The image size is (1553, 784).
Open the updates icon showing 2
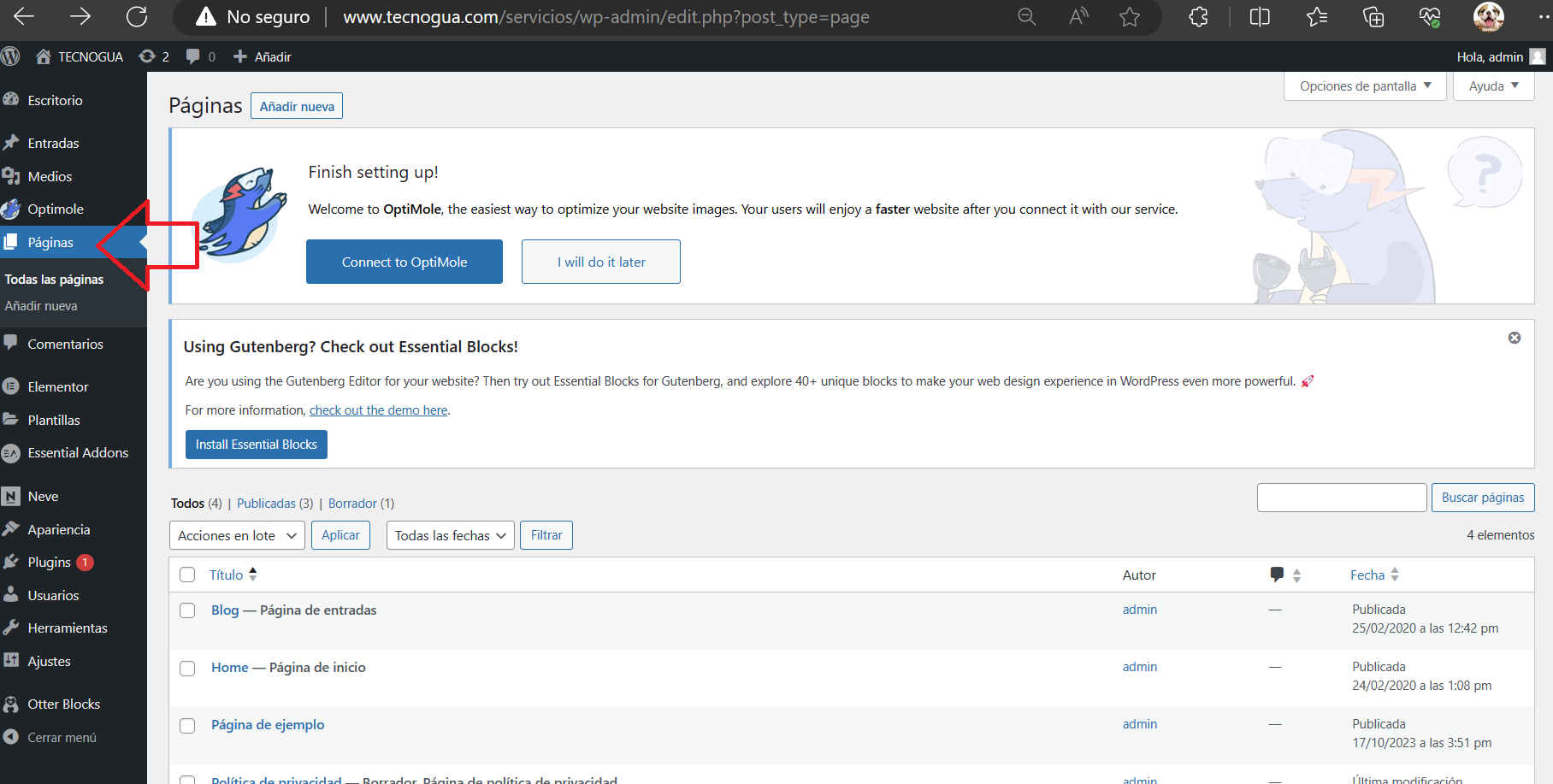(x=154, y=56)
